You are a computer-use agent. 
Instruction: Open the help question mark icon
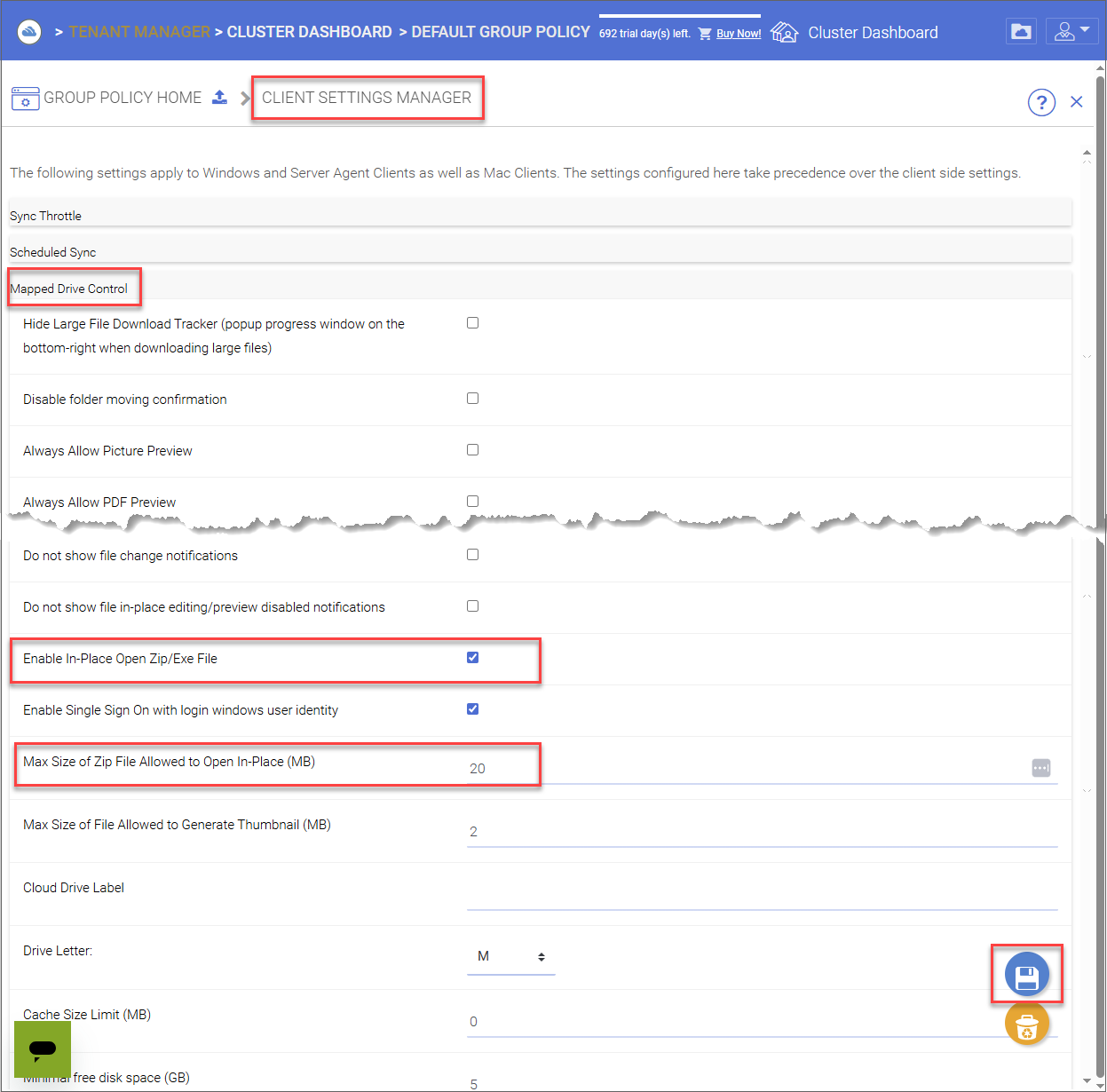[x=1041, y=102]
